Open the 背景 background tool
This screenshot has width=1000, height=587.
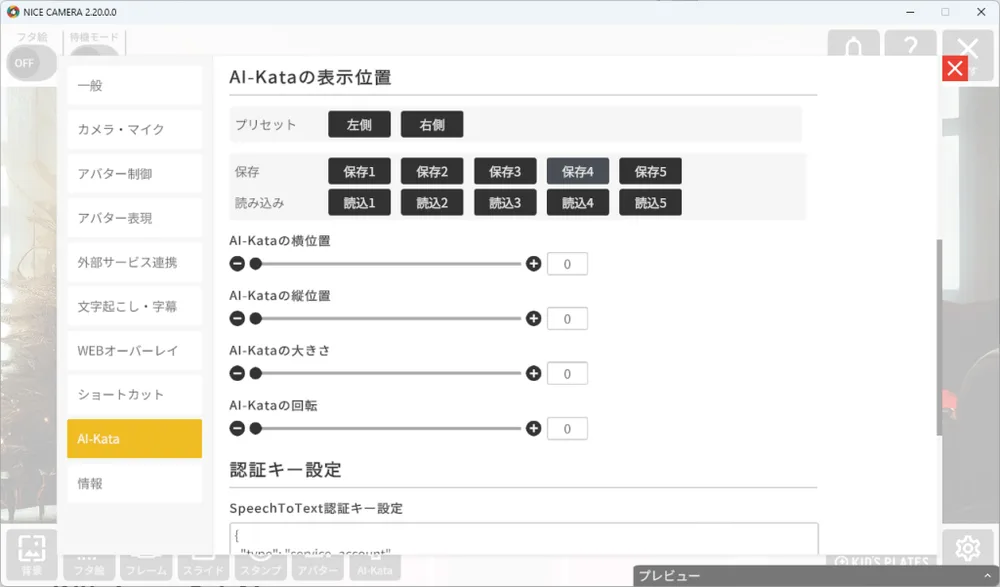(x=31, y=555)
